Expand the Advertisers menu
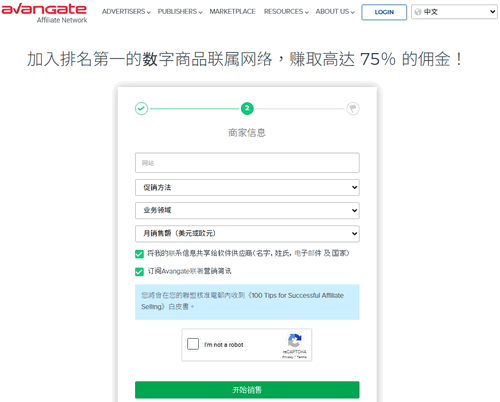Viewport: 500px width, 402px height. (x=126, y=12)
